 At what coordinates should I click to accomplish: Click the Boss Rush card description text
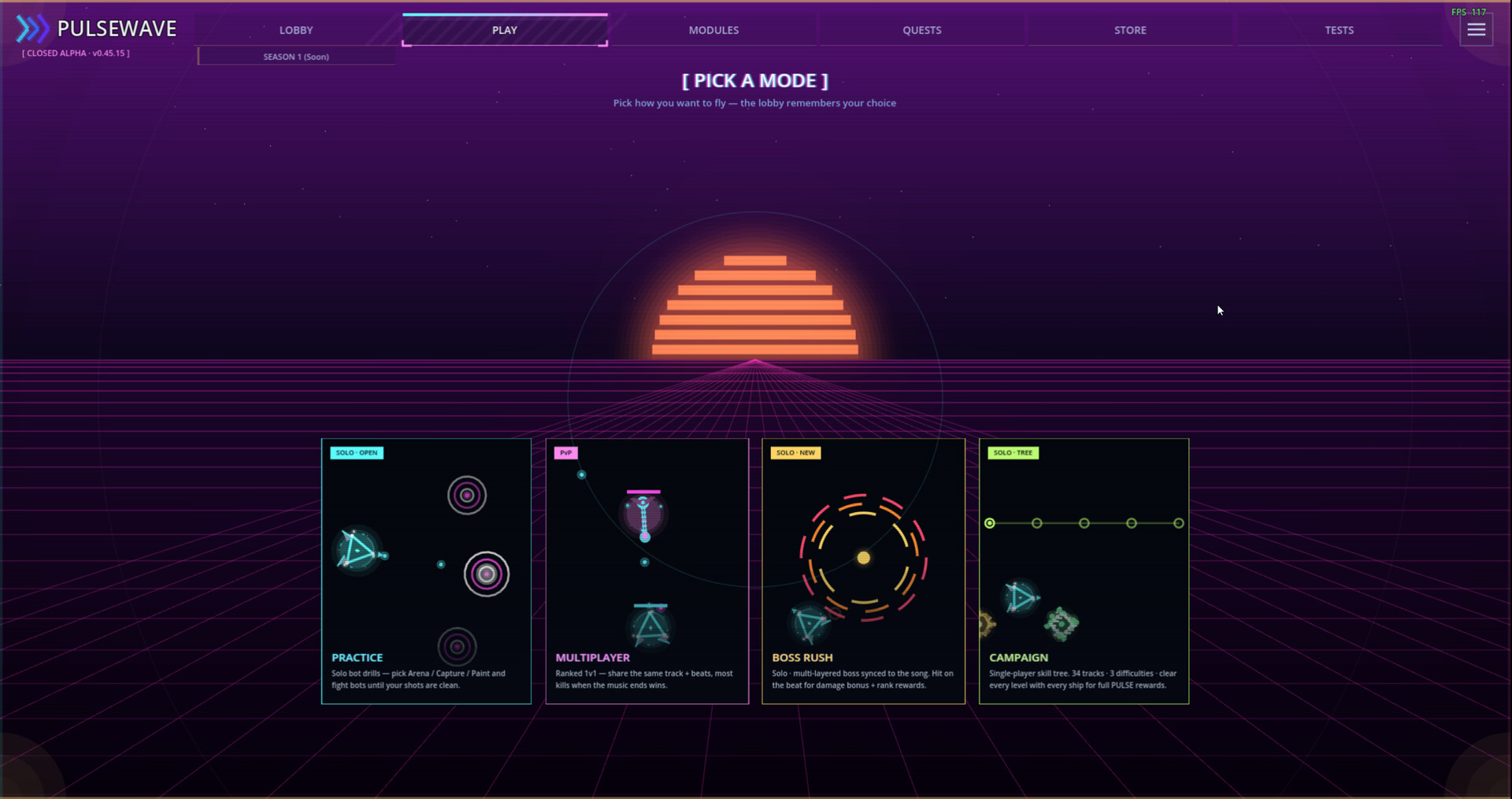pos(862,679)
